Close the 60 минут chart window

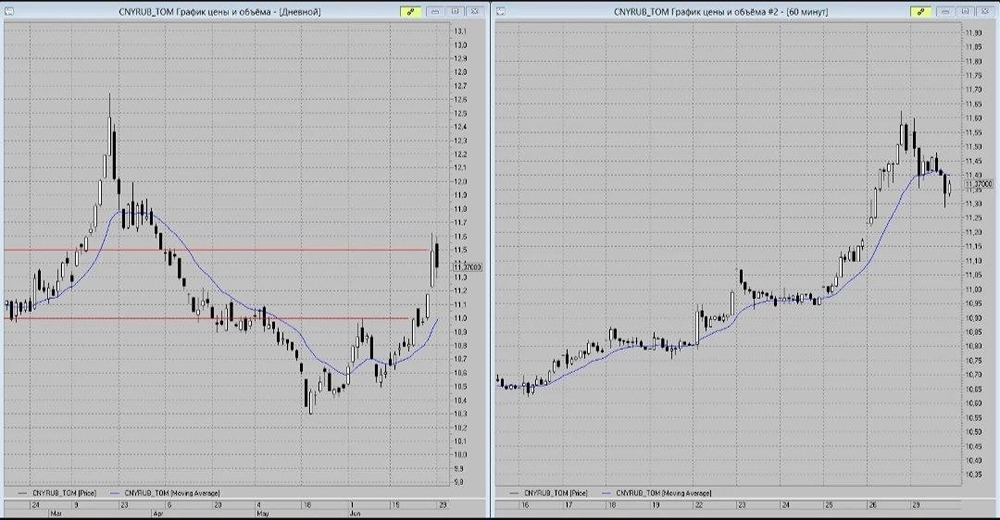985,11
